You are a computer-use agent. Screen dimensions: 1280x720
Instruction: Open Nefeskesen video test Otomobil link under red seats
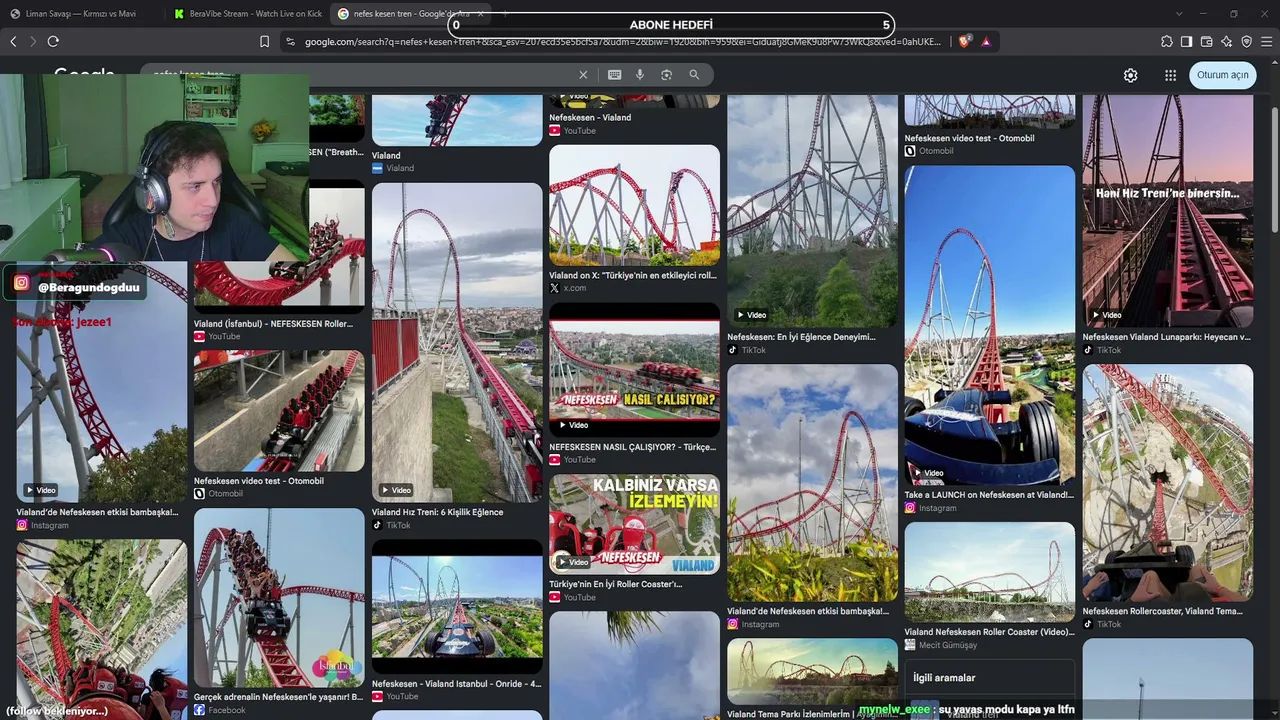(259, 481)
